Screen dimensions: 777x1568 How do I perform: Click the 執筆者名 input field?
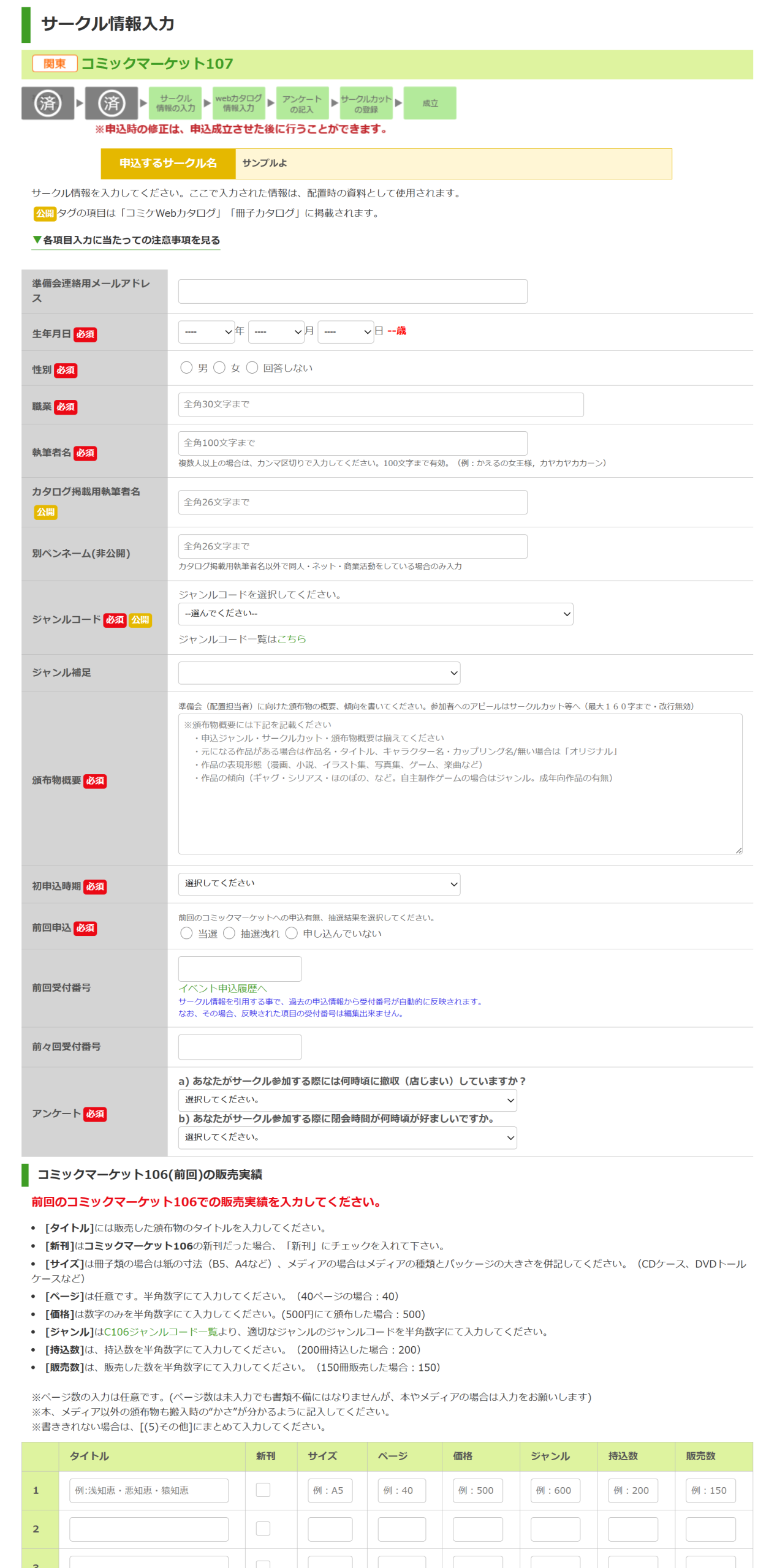(x=352, y=443)
